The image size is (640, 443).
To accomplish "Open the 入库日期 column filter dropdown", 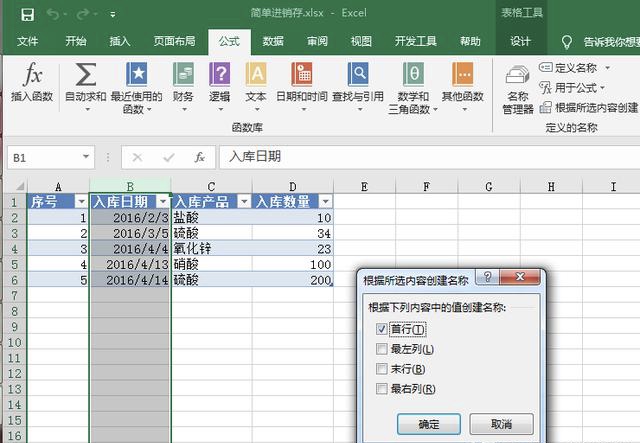I will [x=162, y=201].
